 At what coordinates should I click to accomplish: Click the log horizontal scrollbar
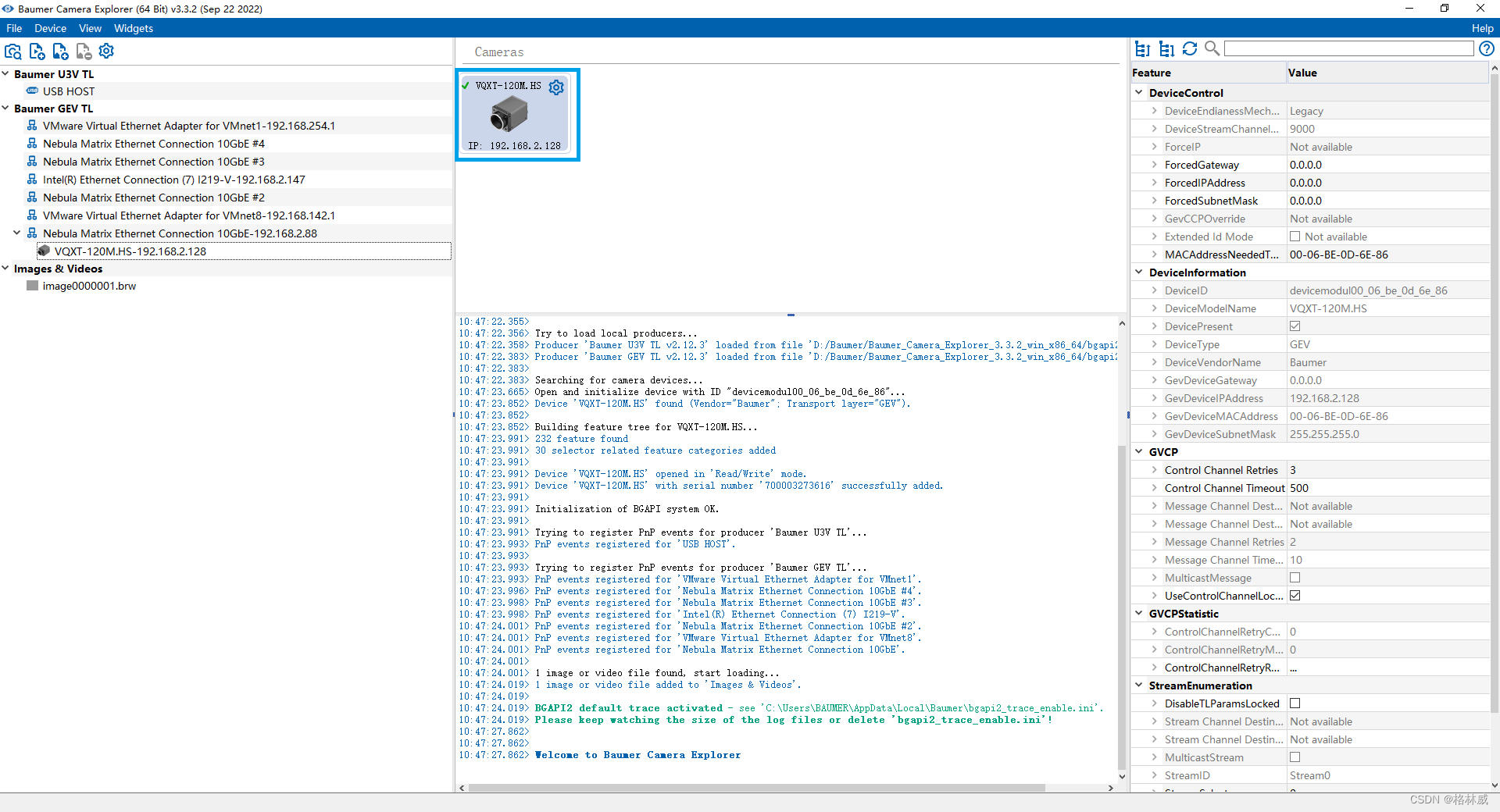tap(756, 788)
